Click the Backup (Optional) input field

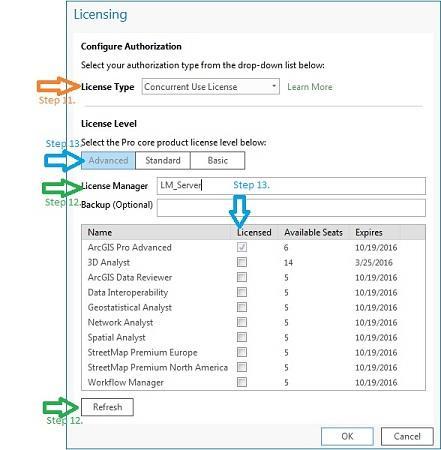pyautogui.click(x=291, y=208)
